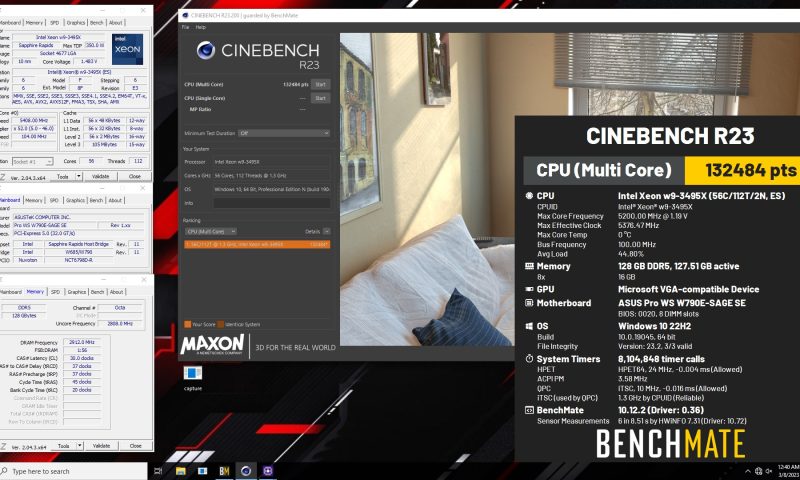
Task: Click Motherboard icon in BenchMate panel
Action: pyautogui.click(x=529, y=303)
